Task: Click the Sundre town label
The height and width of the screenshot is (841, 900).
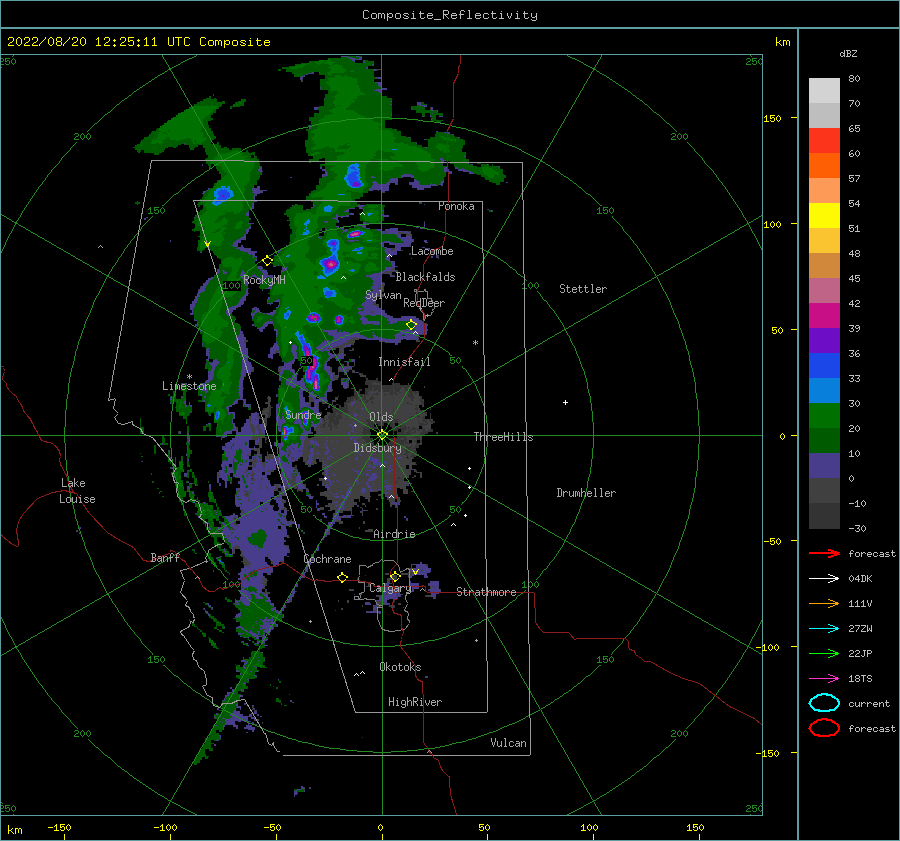Action: coord(303,414)
